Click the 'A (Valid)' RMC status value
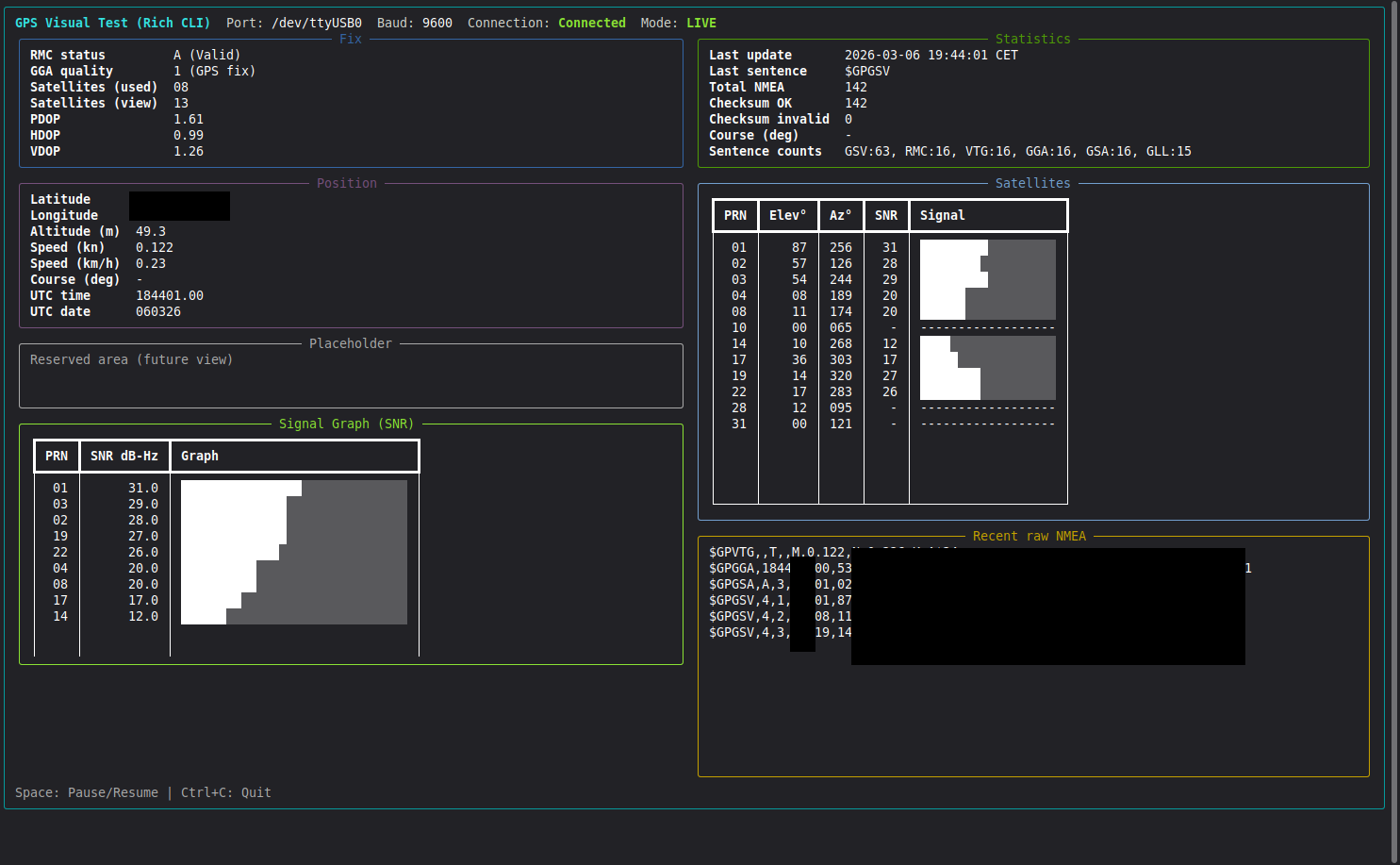Viewport: 1400px width, 865px height. tap(207, 55)
